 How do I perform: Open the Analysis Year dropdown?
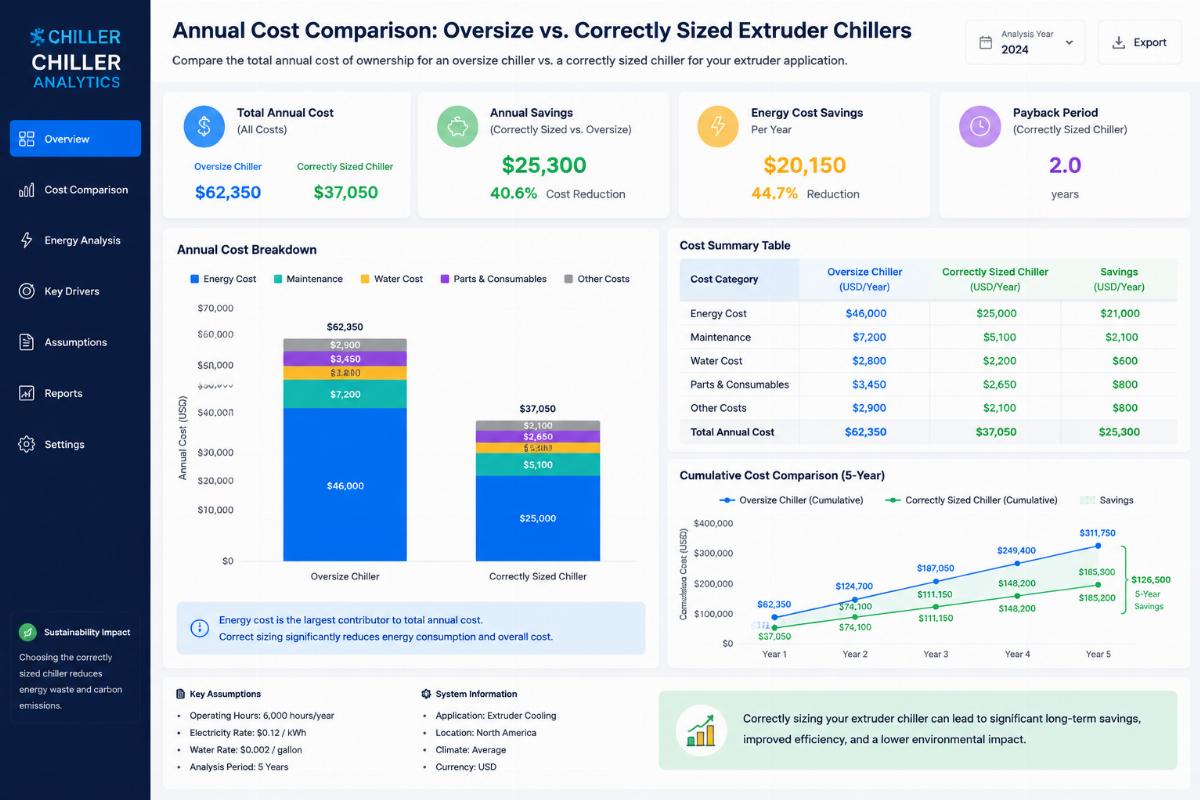tap(1025, 42)
